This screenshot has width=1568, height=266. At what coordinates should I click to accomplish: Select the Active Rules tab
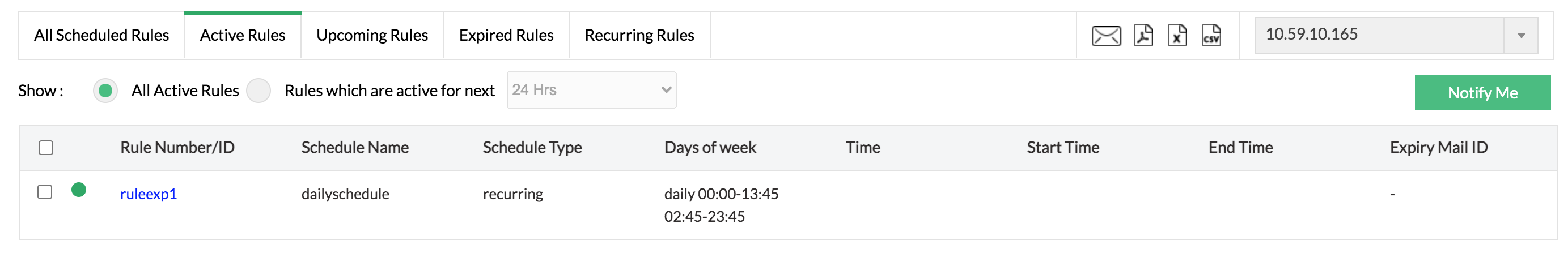pos(242,36)
